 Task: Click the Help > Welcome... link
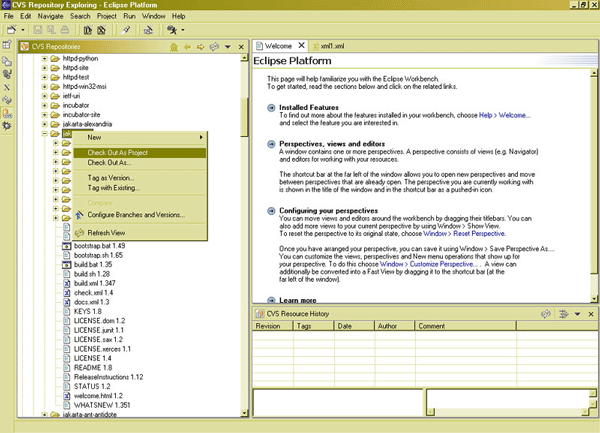(x=504, y=115)
